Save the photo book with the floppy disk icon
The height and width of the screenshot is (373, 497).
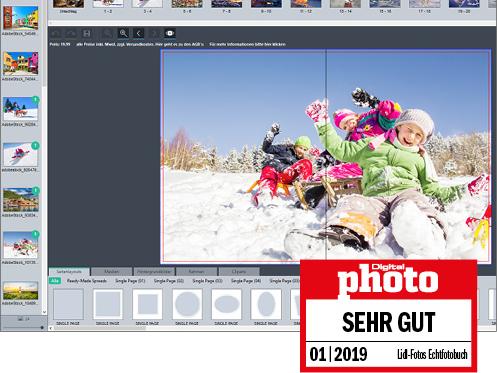pos(87,33)
